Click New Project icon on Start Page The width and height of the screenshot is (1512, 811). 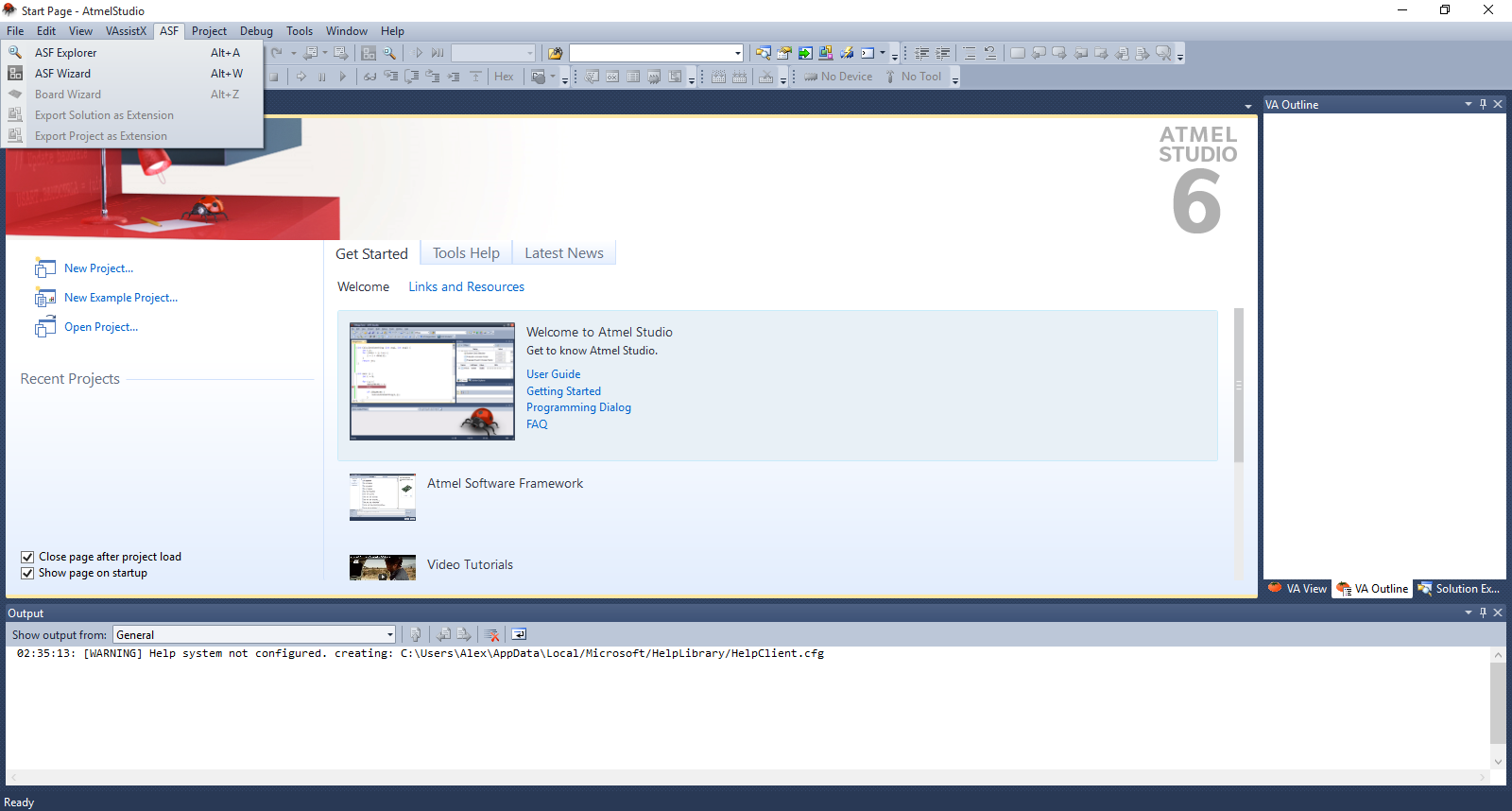(x=44, y=269)
